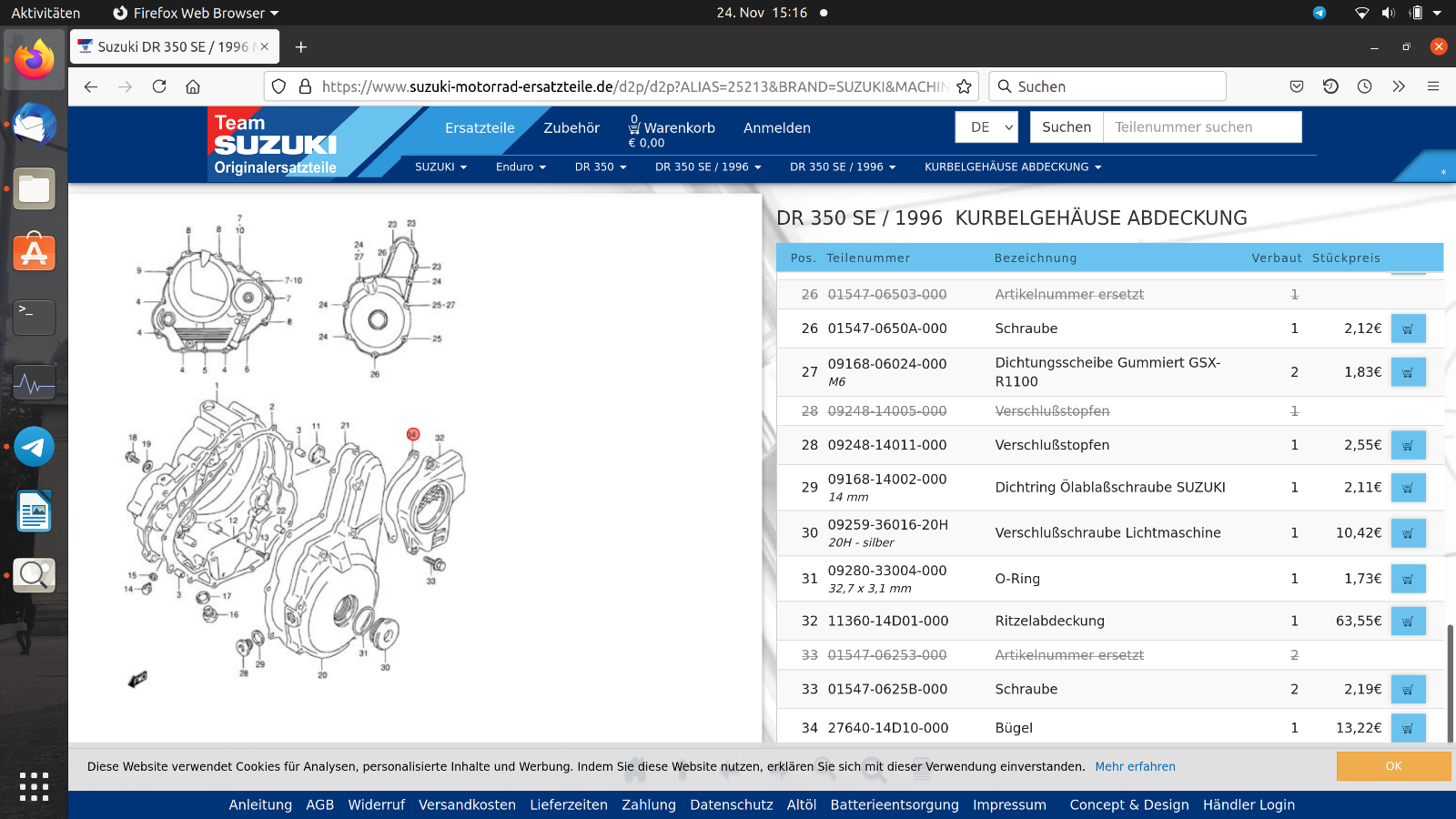Add Ritzelabdeckung to cart via cart icon
1456x819 pixels.
[x=1408, y=622]
